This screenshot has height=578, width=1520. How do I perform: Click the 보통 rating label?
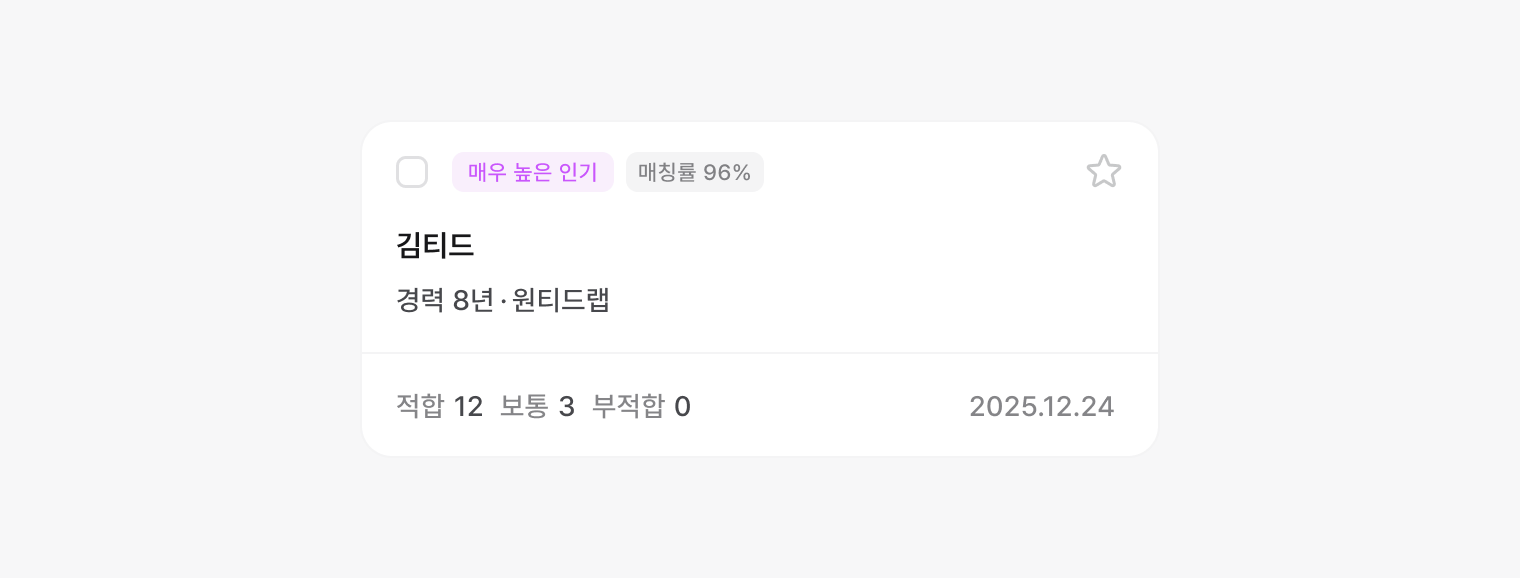point(524,406)
